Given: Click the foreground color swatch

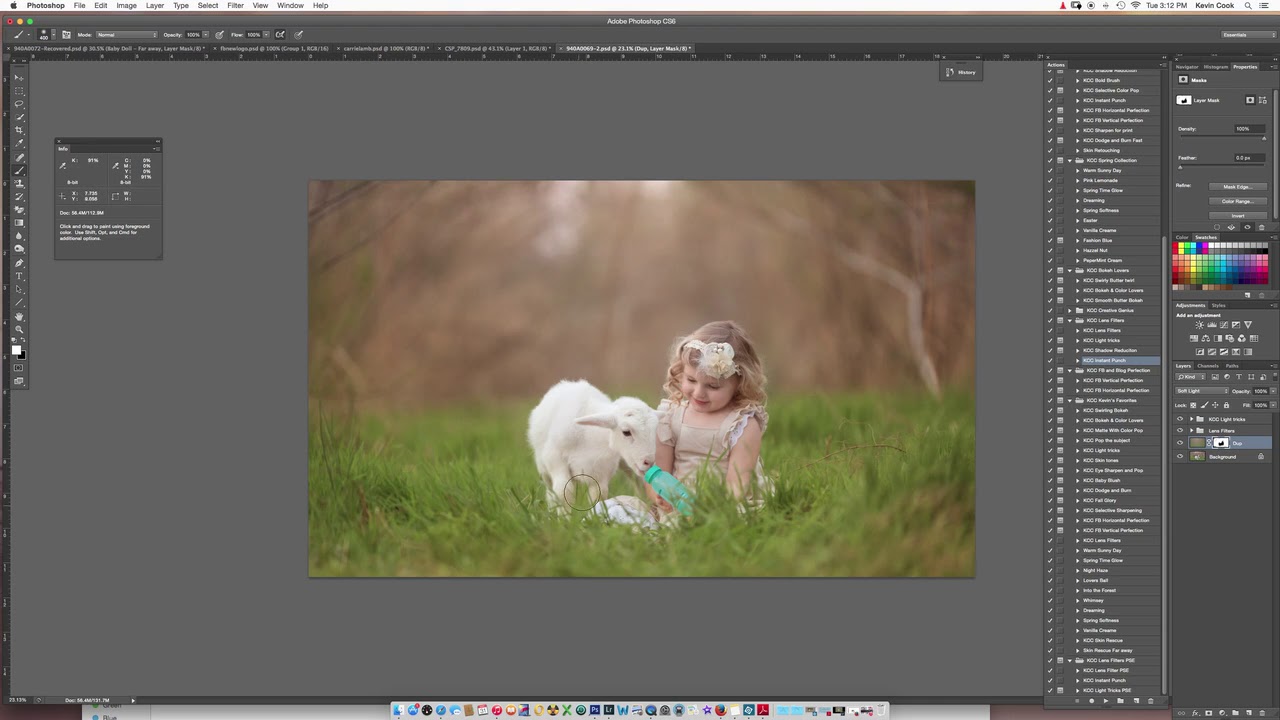Looking at the screenshot, I should [16, 349].
